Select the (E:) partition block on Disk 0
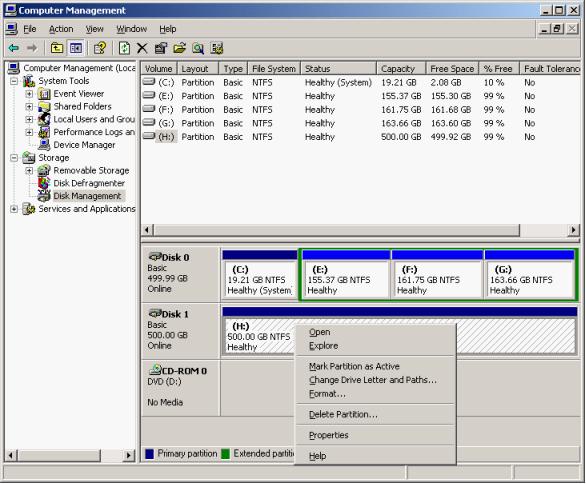This screenshot has width=586, height=484. tap(346, 275)
